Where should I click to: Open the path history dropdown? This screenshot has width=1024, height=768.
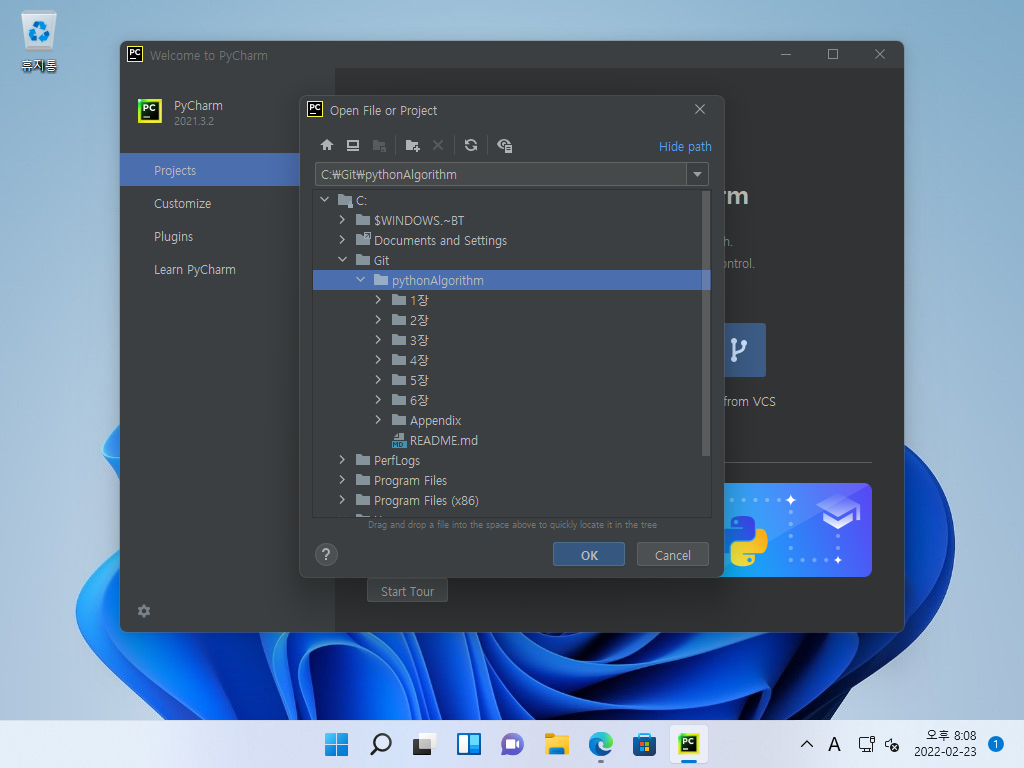697,174
